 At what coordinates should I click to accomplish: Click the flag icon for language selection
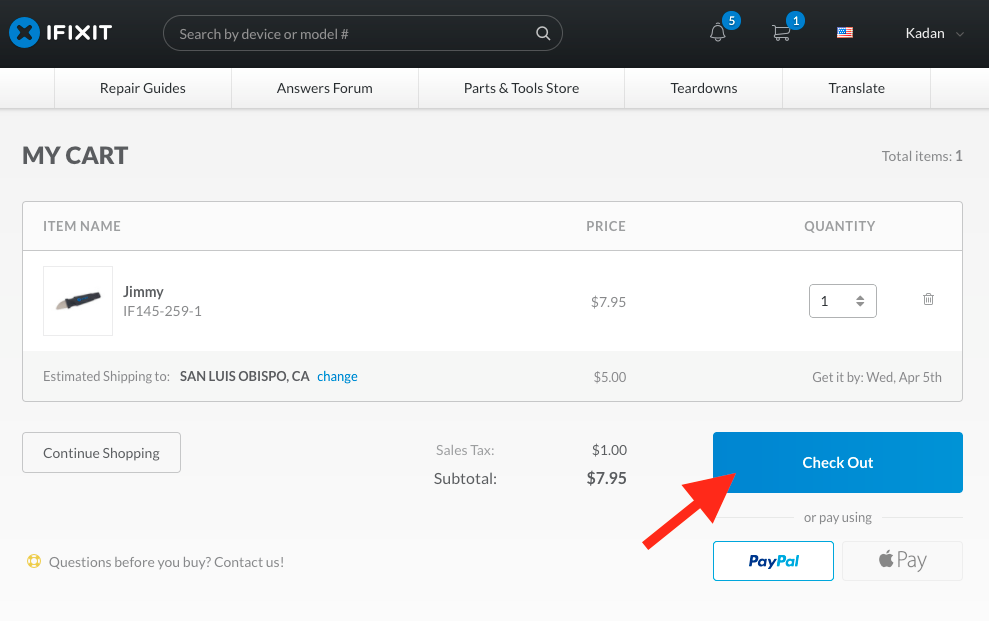[x=844, y=32]
